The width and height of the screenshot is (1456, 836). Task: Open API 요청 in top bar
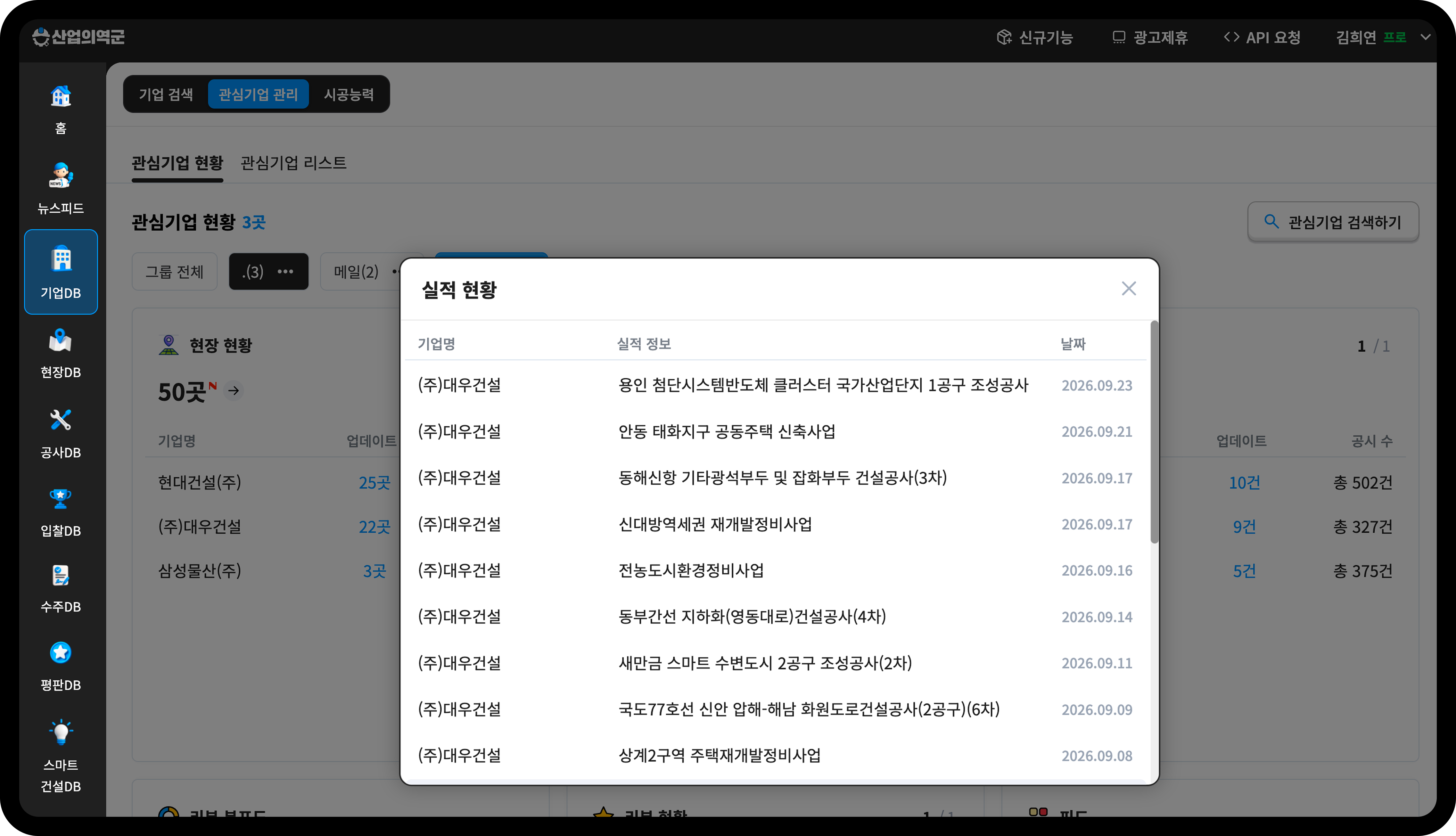tap(1262, 37)
